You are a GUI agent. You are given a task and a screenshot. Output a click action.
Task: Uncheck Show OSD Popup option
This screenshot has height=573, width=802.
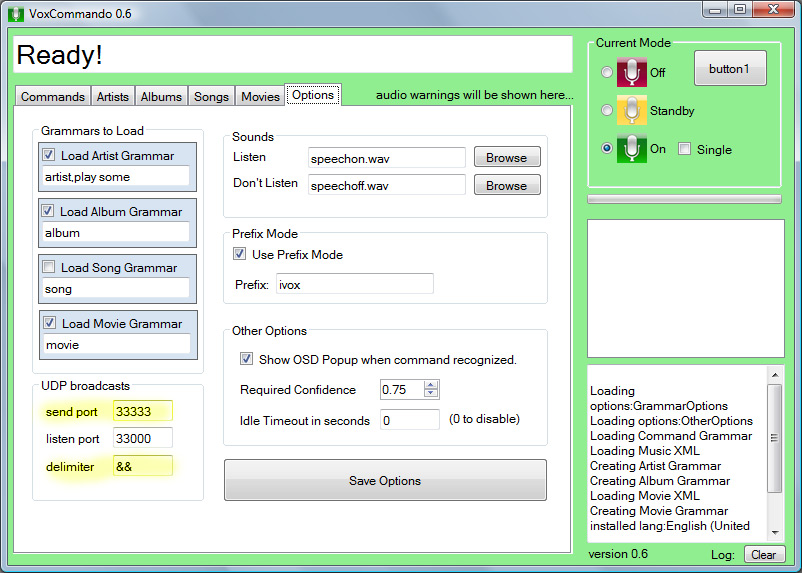(x=247, y=359)
